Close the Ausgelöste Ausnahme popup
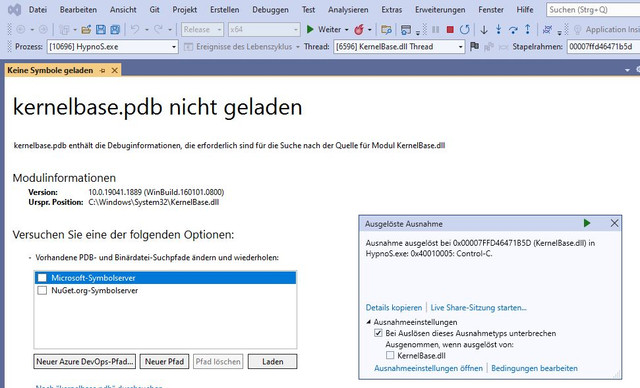This screenshot has width=640, height=388. [614, 223]
